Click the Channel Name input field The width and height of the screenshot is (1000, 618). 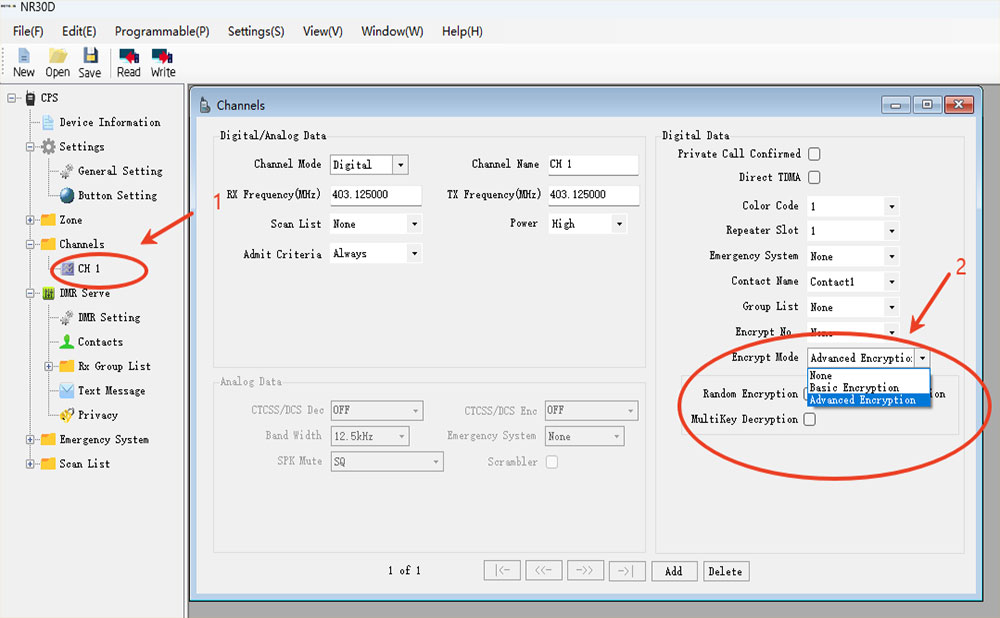click(x=593, y=165)
